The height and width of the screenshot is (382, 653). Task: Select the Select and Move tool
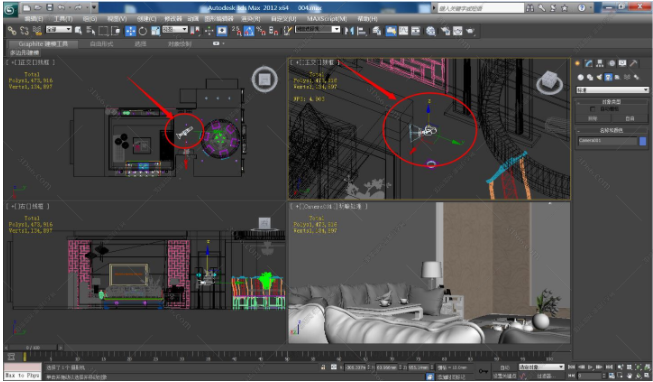130,31
